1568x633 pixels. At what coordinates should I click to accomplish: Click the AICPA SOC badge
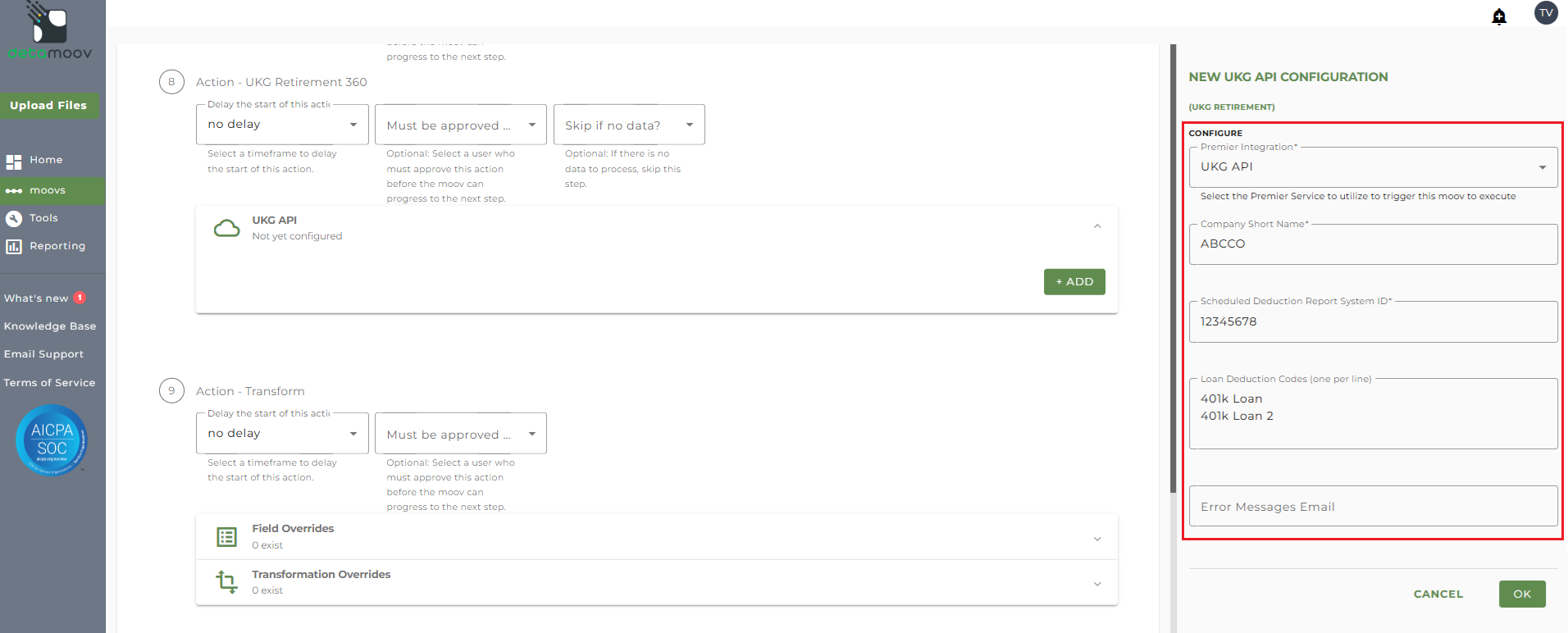pyautogui.click(x=52, y=440)
